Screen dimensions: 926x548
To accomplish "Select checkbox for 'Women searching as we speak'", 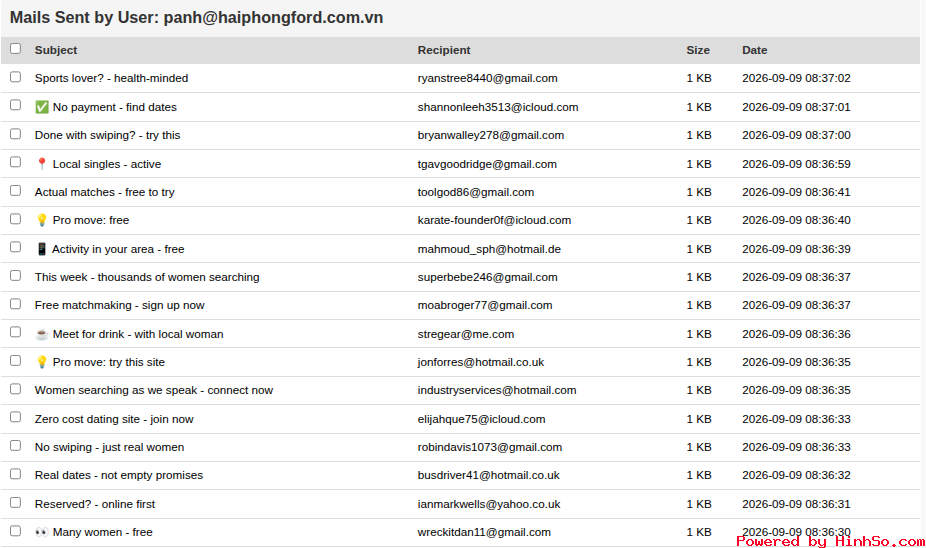I will pos(15,389).
